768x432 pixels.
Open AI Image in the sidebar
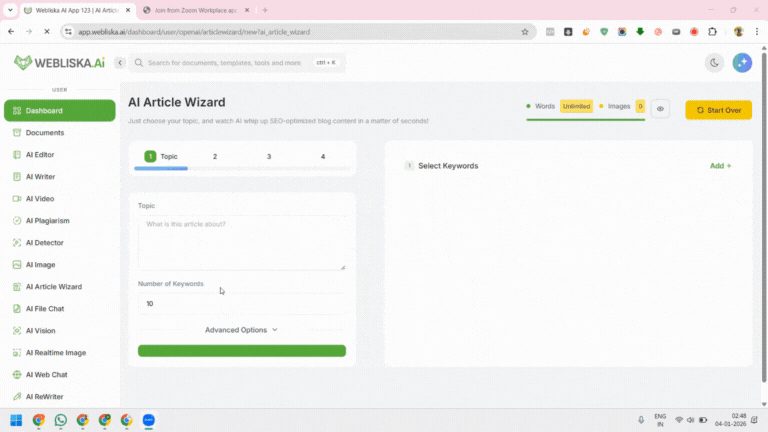(x=40, y=265)
